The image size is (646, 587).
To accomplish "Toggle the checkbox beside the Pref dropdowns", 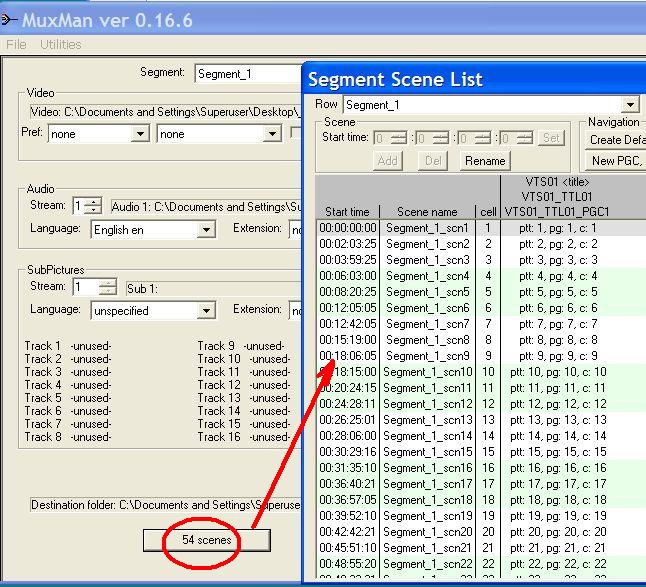I will tap(296, 133).
